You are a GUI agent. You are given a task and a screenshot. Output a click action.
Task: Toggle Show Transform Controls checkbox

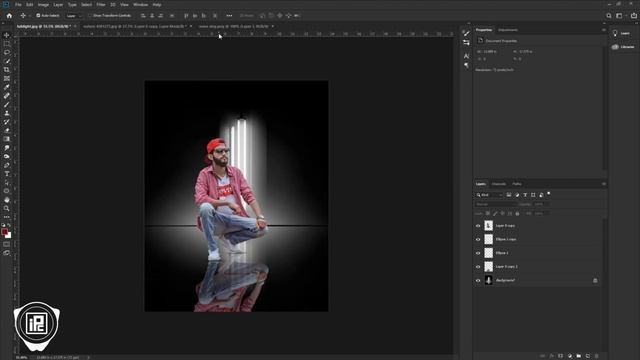(90, 16)
